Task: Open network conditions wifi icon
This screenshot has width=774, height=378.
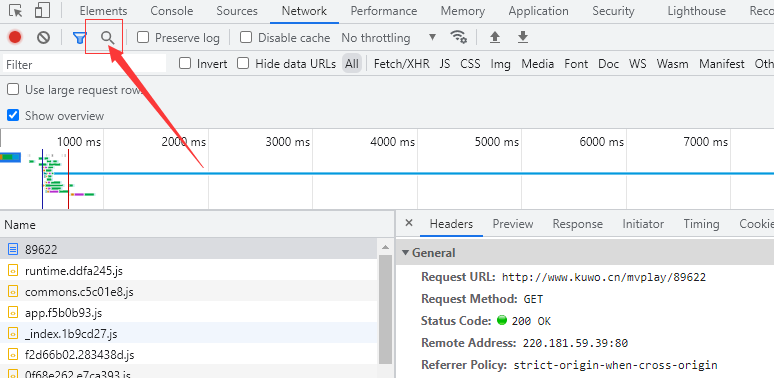Action: pyautogui.click(x=459, y=37)
